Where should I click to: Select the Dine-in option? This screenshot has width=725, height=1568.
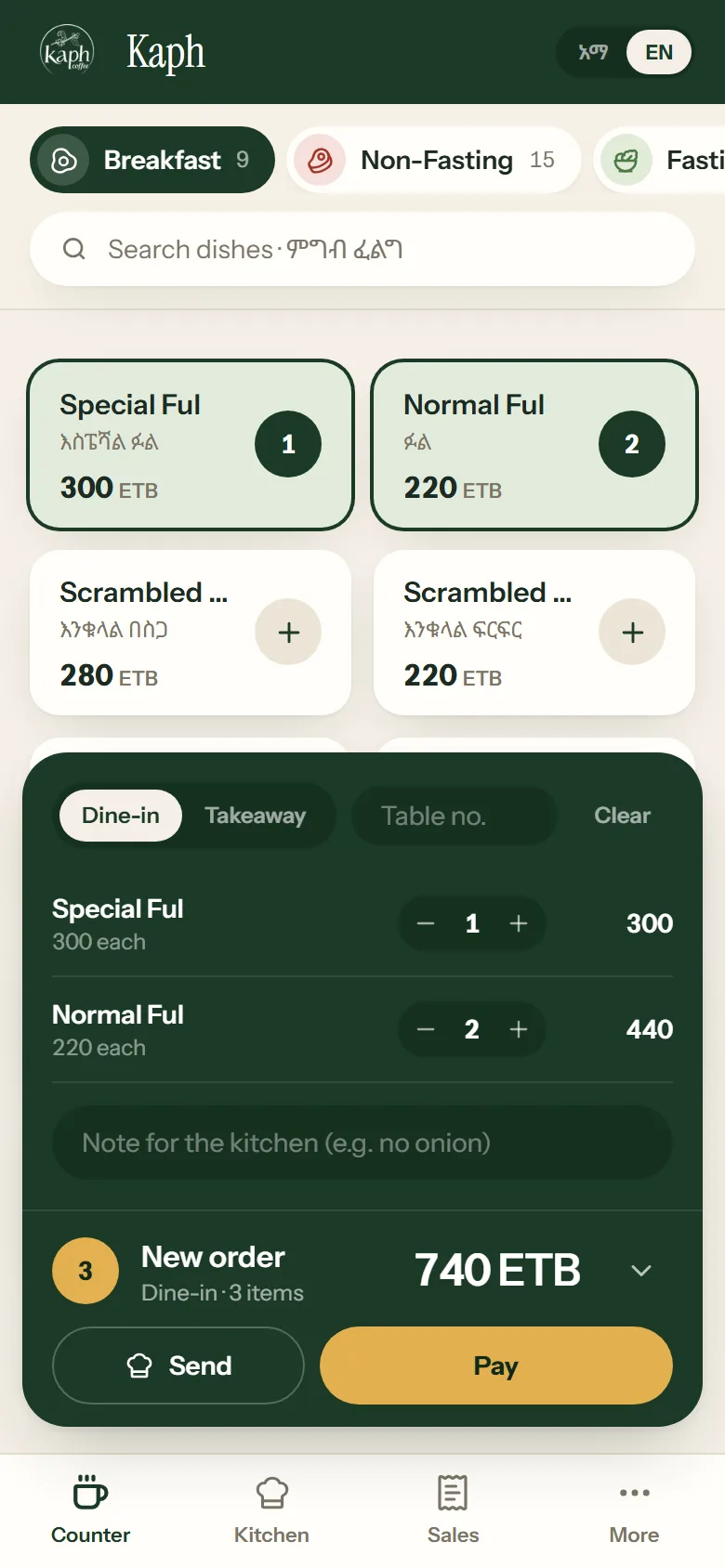(121, 816)
